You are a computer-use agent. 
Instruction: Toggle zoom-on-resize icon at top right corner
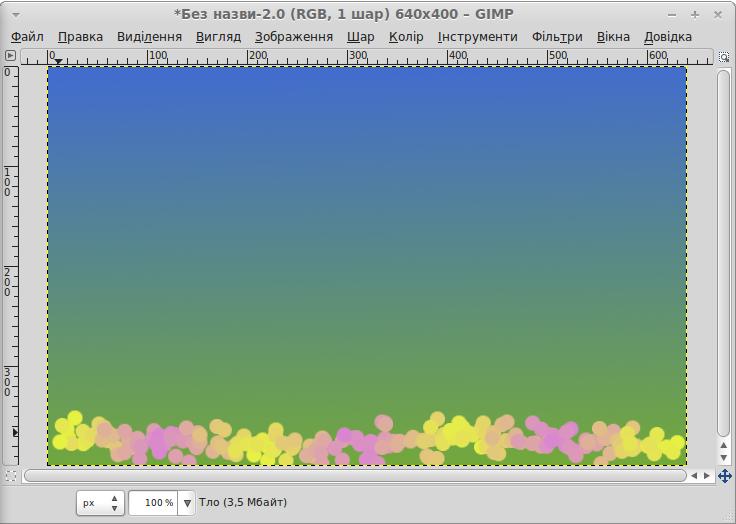click(x=724, y=57)
